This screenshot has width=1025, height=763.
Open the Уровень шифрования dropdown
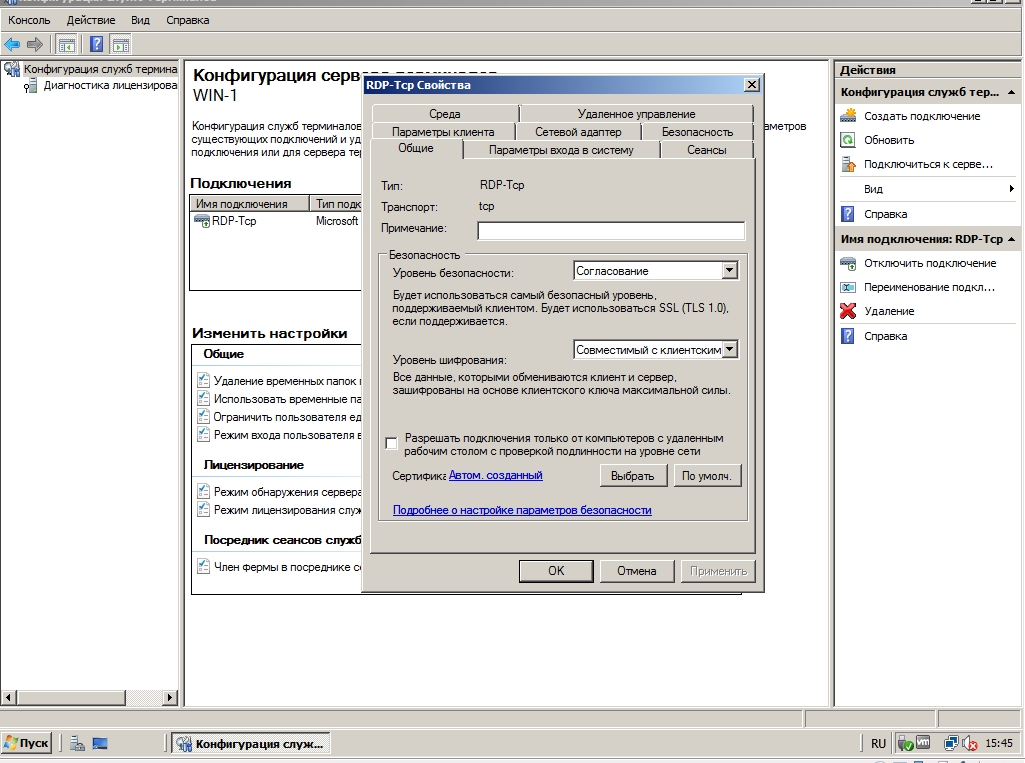tap(730, 350)
